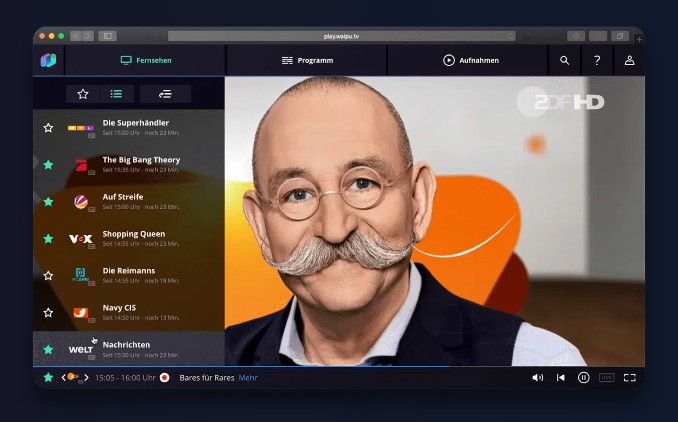The image size is (678, 422).
Task: Favorite the Die Reimanns channel star
Action: tap(48, 275)
